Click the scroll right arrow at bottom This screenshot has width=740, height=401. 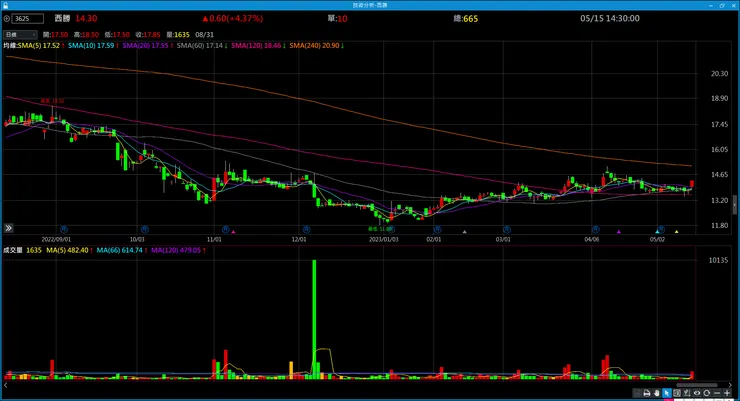pyautogui.click(x=731, y=385)
